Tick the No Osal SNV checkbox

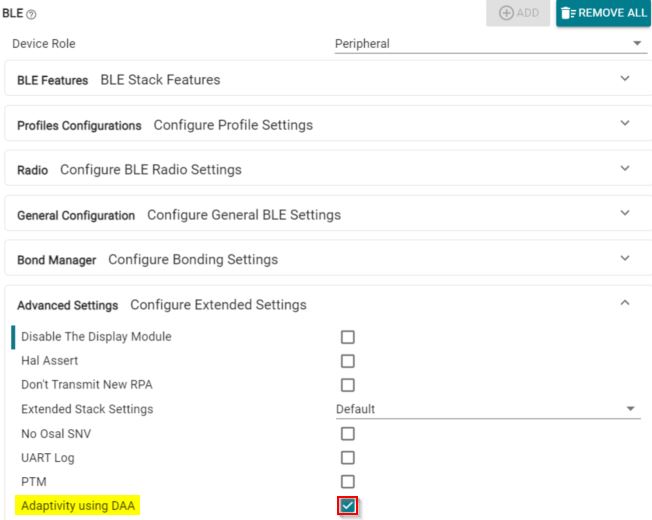point(348,434)
